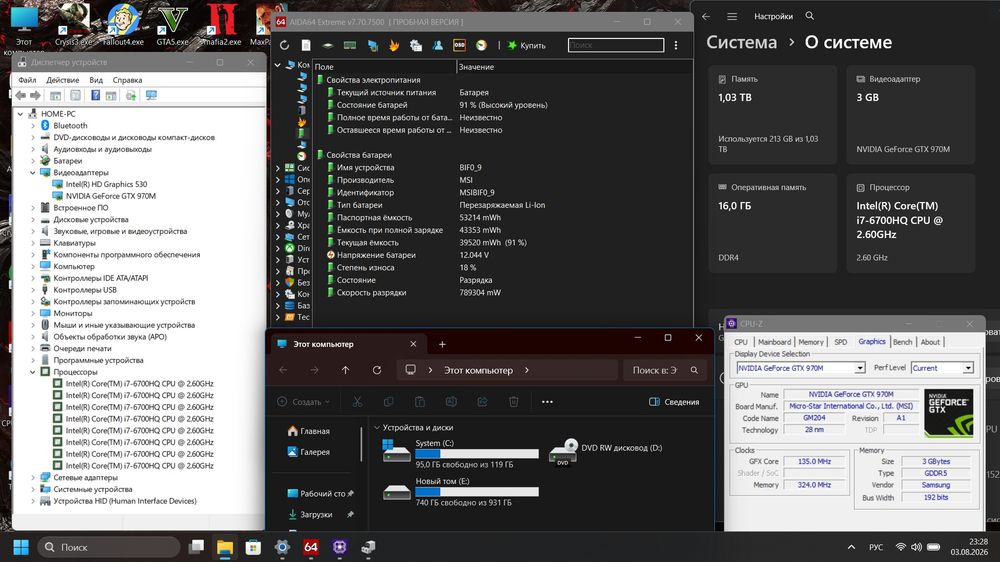Click the AIDA64 user/preferences person icon

438,45
